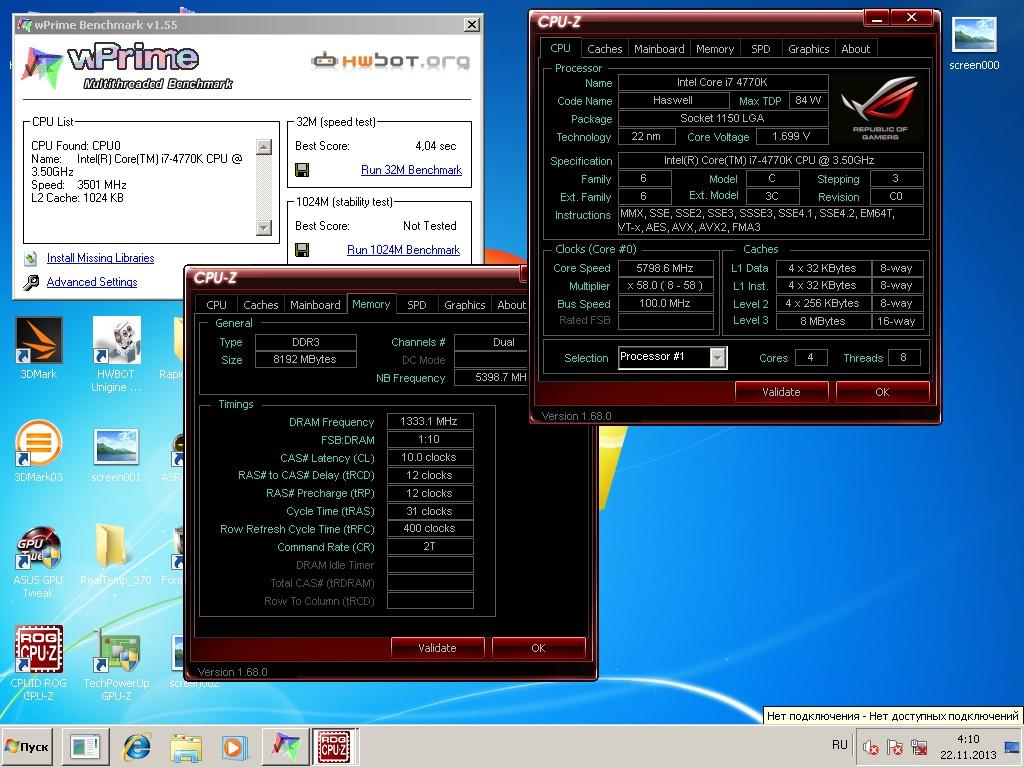Select Caches tab in Memory CPU-Z window
1024x768 pixels.
click(261, 305)
